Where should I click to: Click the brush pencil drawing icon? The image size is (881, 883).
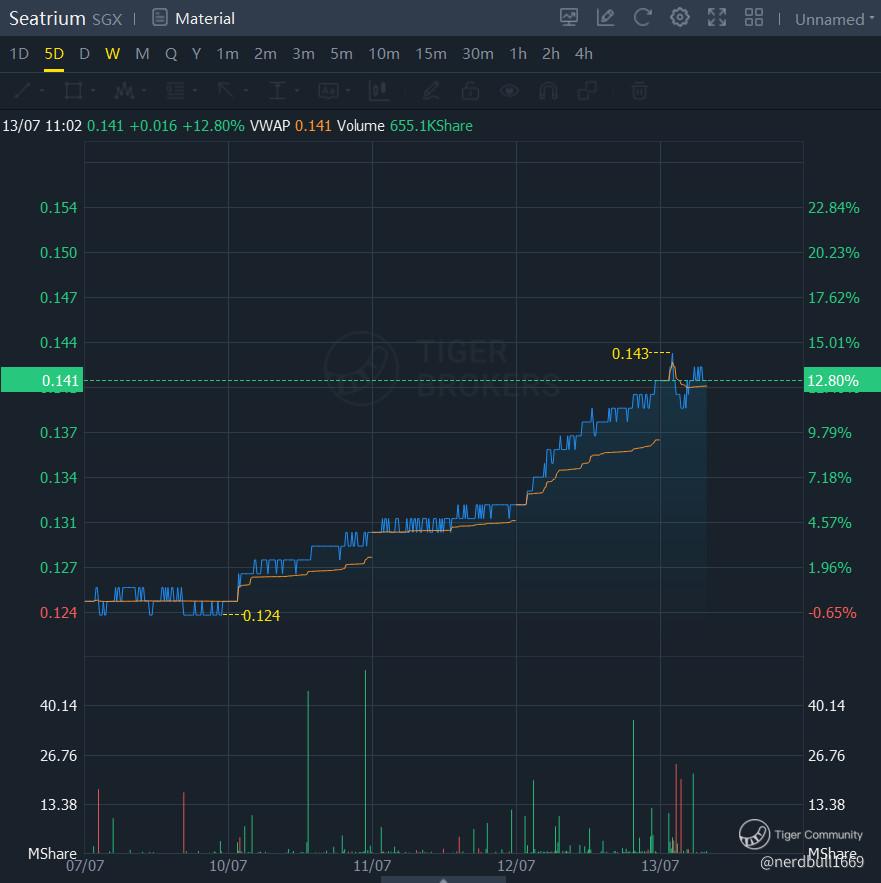coord(431,90)
